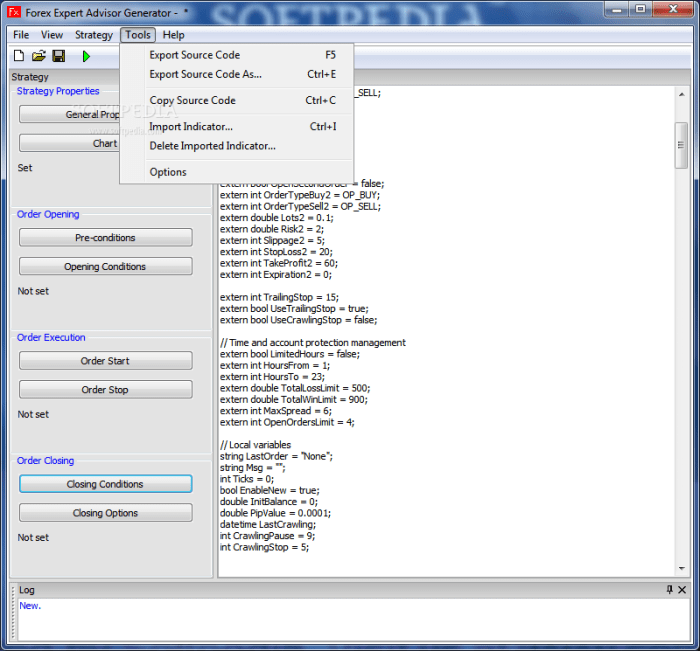700x651 pixels.
Task: Click the green Run arrow icon
Action: 86,56
